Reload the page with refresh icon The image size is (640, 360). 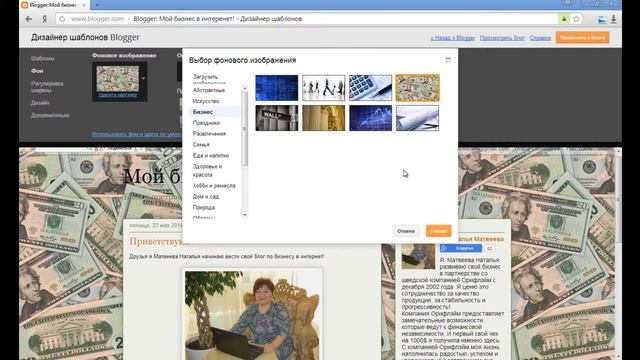(x=62, y=19)
